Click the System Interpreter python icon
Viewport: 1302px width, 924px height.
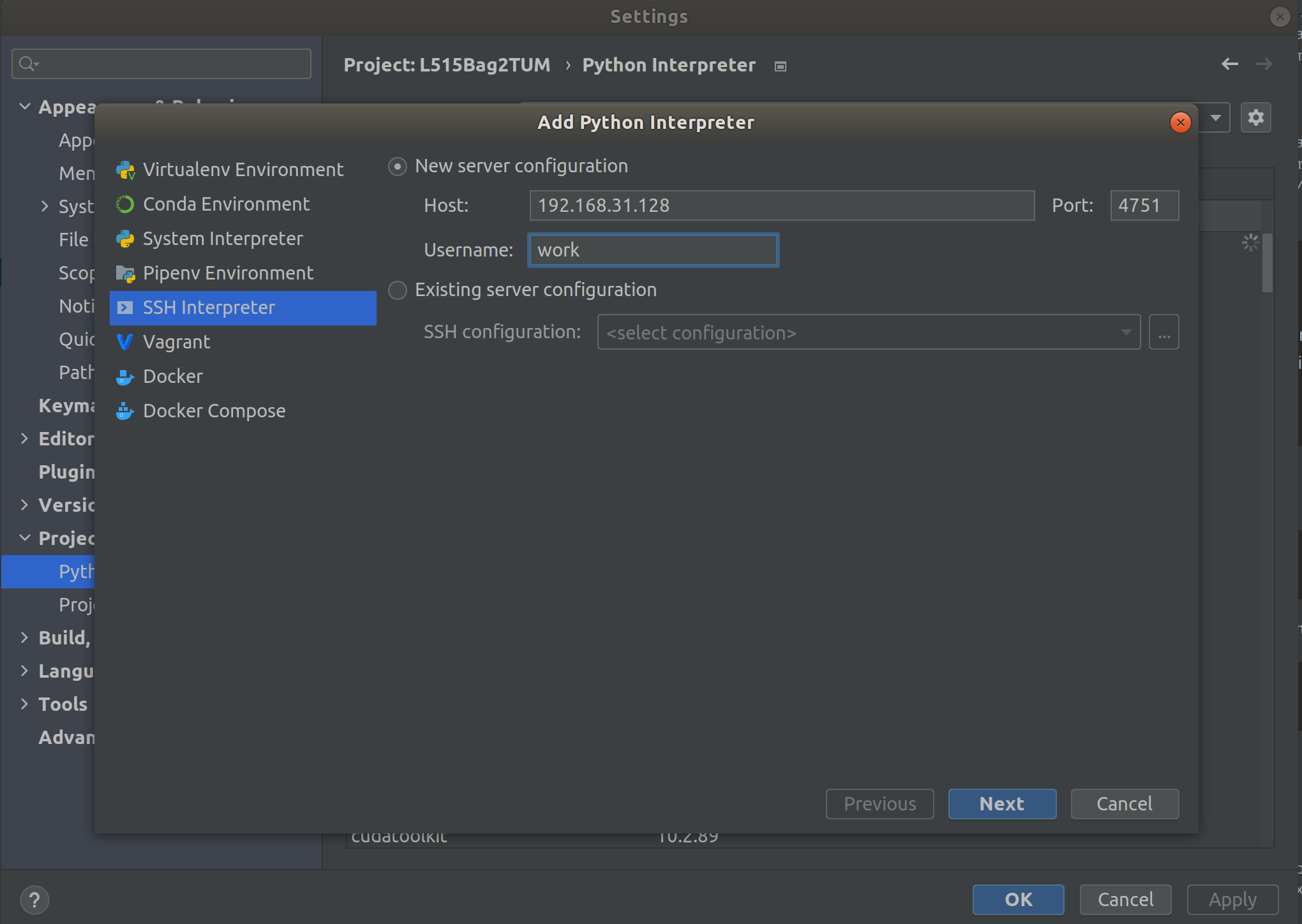[125, 239]
